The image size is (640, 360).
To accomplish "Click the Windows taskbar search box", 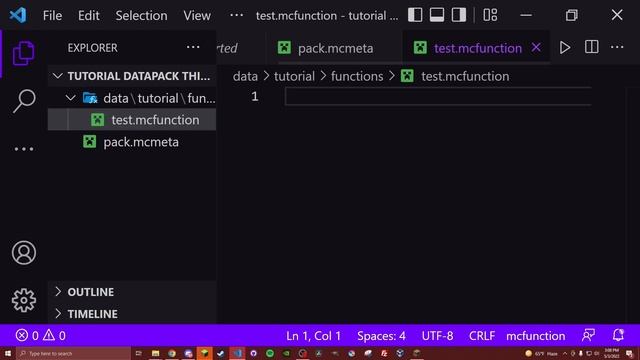I will [x=73, y=353].
